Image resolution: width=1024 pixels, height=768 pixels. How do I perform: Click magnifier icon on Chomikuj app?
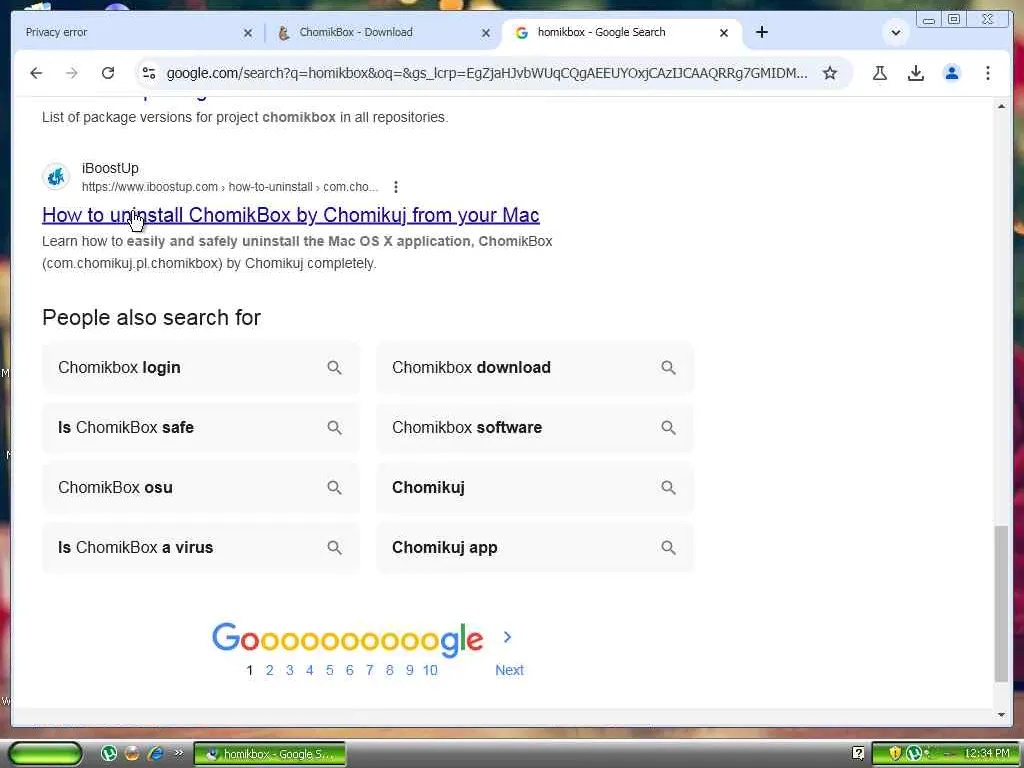click(x=668, y=548)
